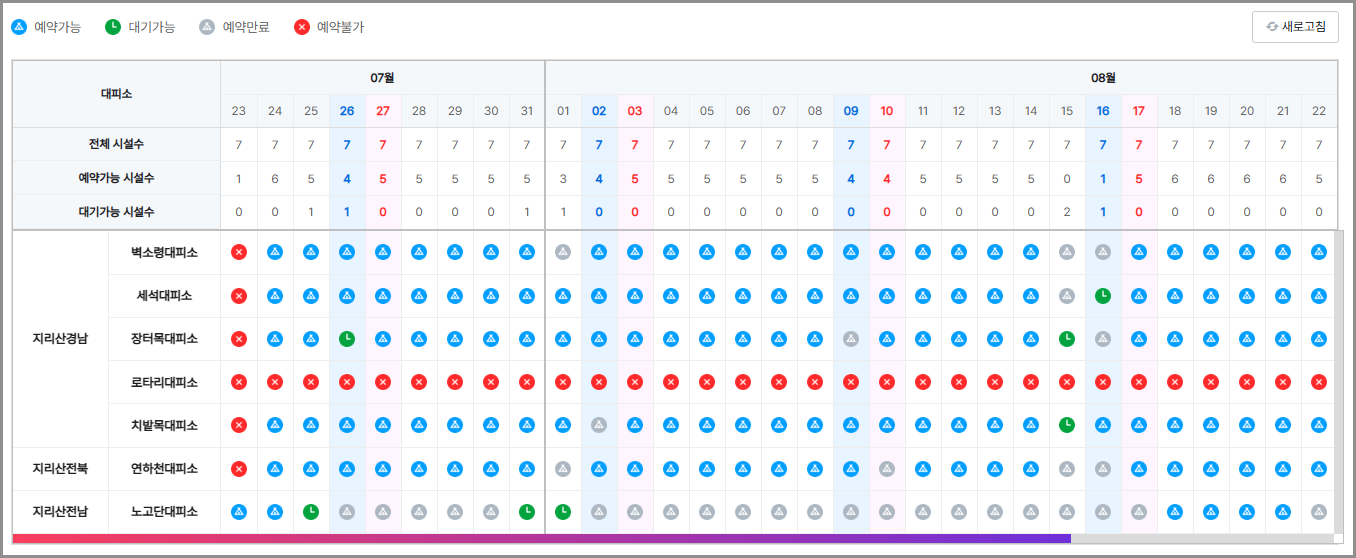Select 장터목대피소 waiting icon on July 26

point(347,339)
